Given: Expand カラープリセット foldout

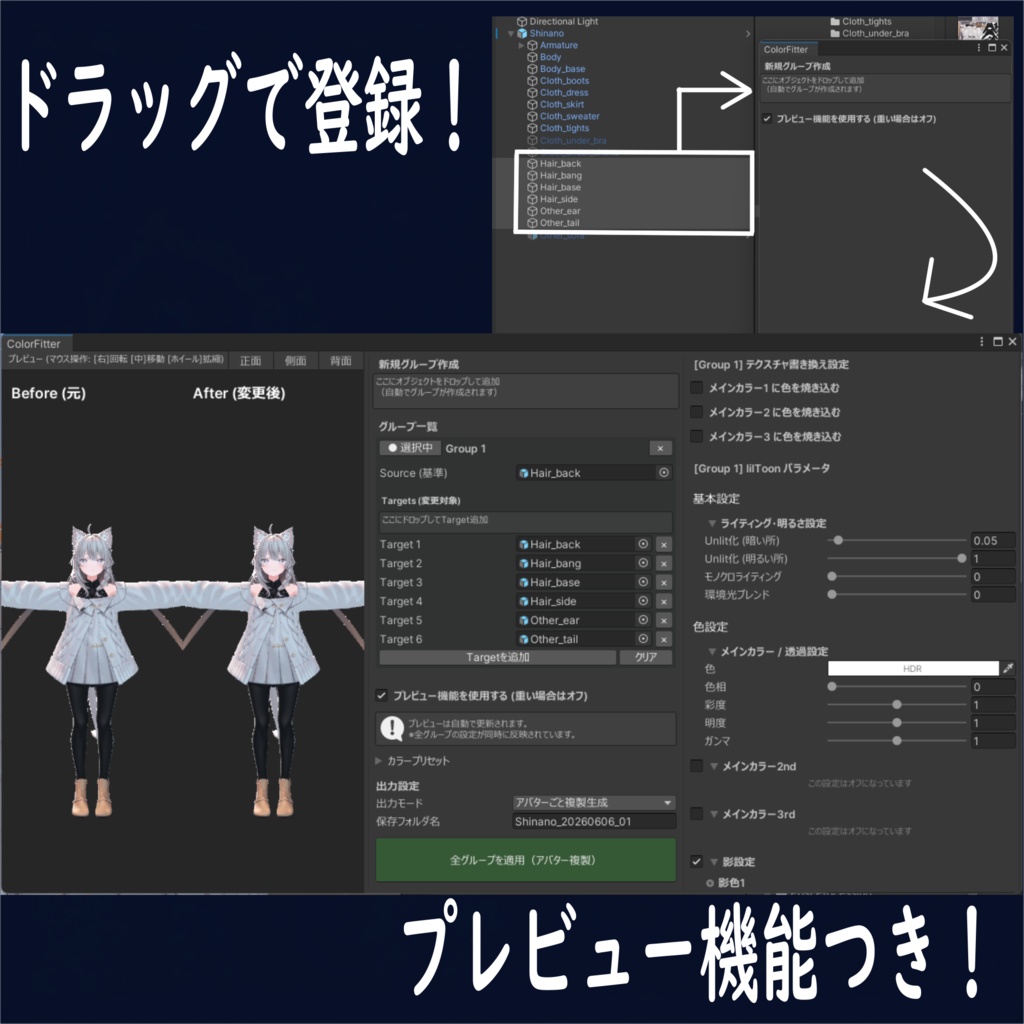Looking at the screenshot, I should click(x=379, y=761).
